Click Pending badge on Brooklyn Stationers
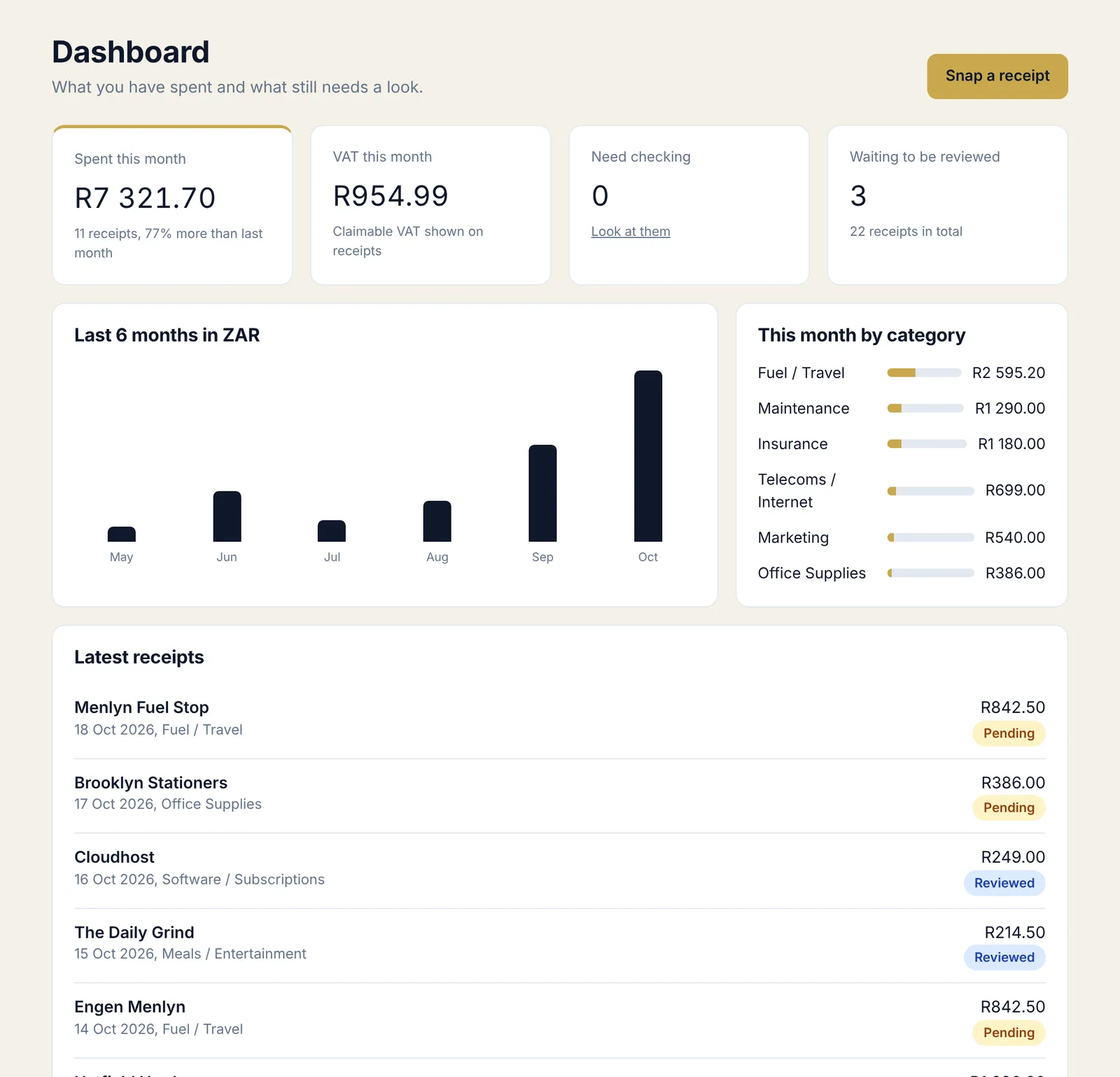 point(1009,807)
